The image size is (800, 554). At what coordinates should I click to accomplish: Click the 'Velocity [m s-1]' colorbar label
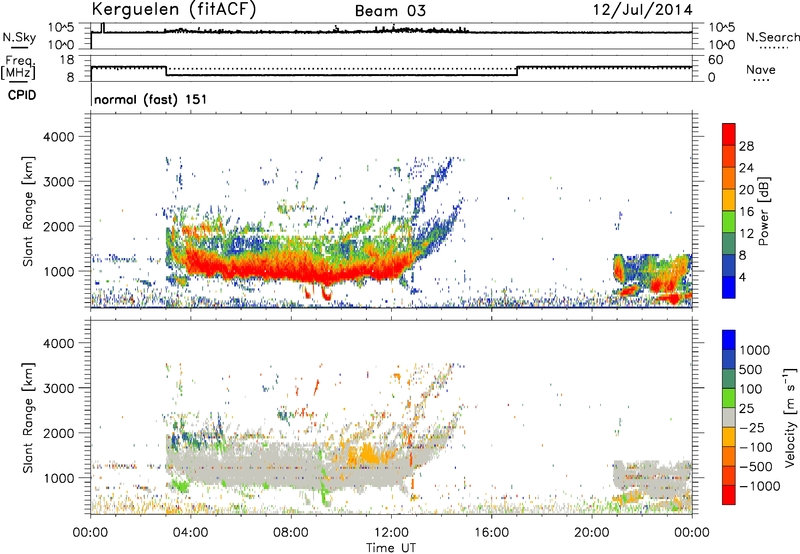790,417
